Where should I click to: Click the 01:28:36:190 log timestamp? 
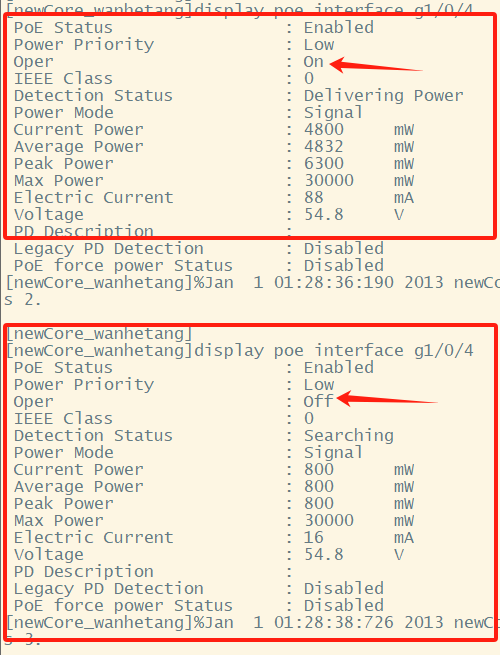click(334, 283)
